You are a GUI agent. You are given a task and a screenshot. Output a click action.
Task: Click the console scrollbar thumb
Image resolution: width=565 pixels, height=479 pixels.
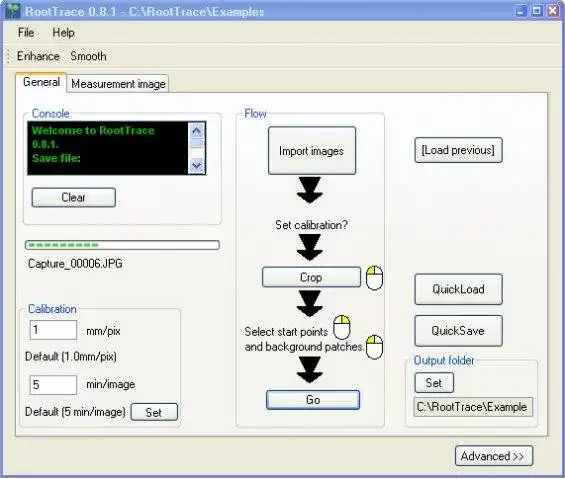pyautogui.click(x=197, y=143)
